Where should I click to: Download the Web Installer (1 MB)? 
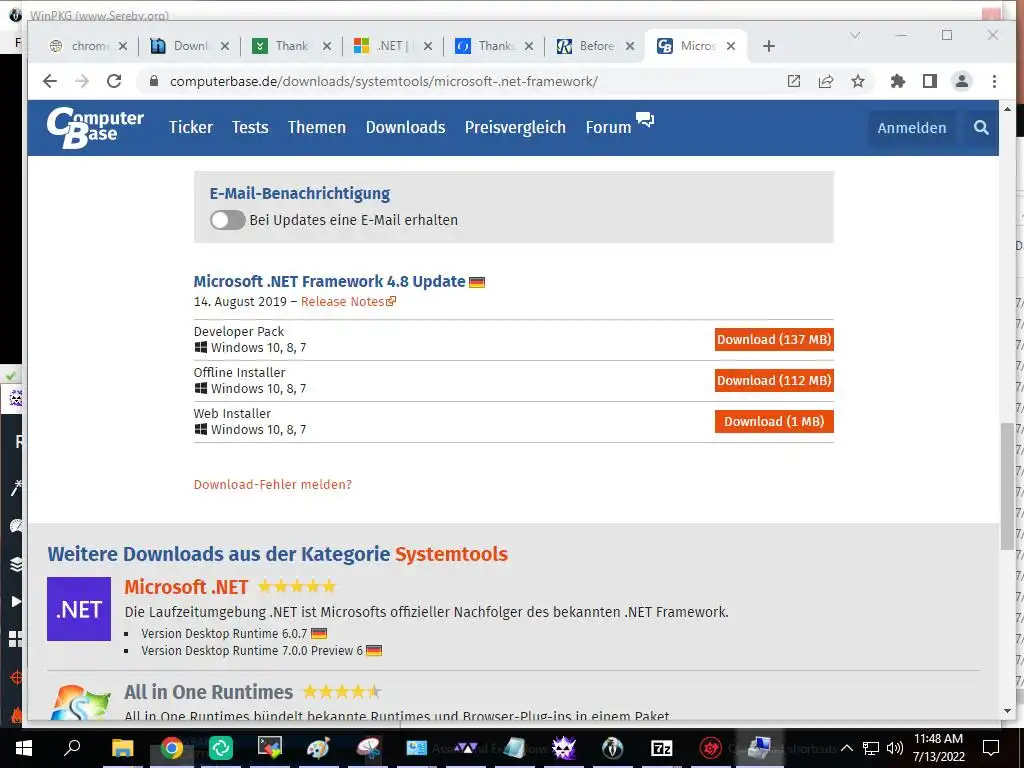pos(774,422)
